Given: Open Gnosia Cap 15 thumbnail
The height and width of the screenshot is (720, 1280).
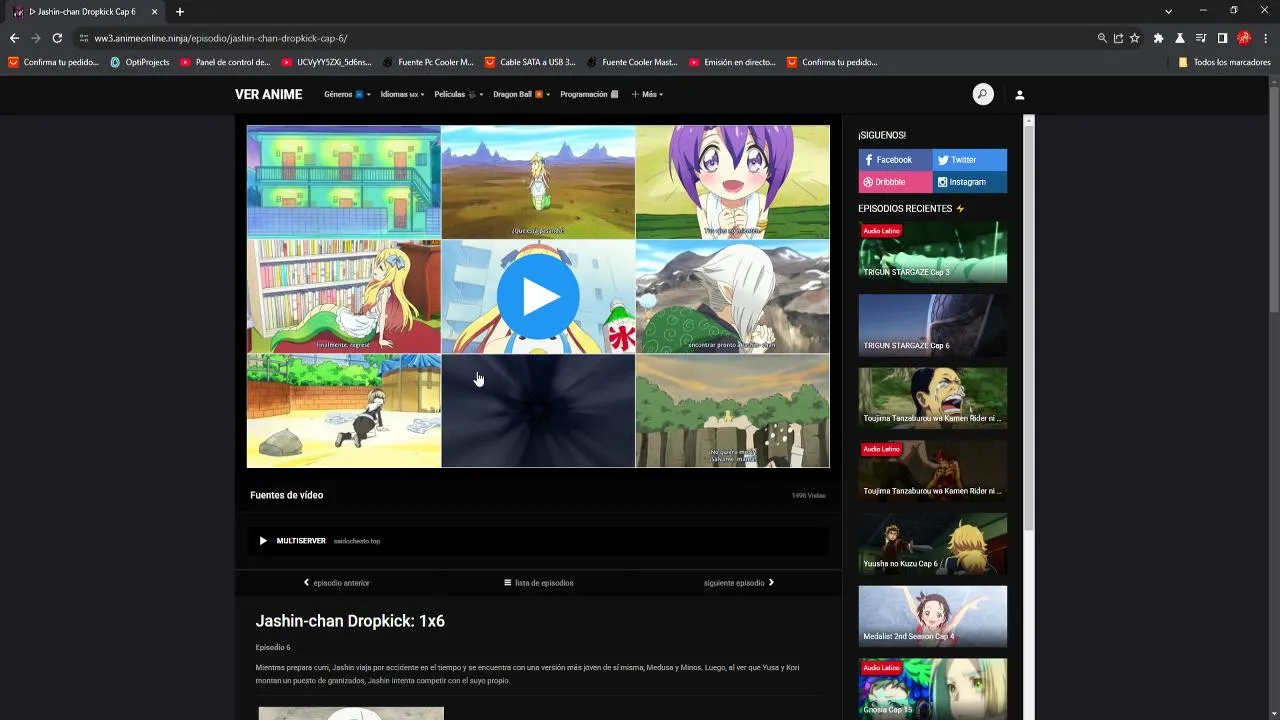Looking at the screenshot, I should (932, 688).
